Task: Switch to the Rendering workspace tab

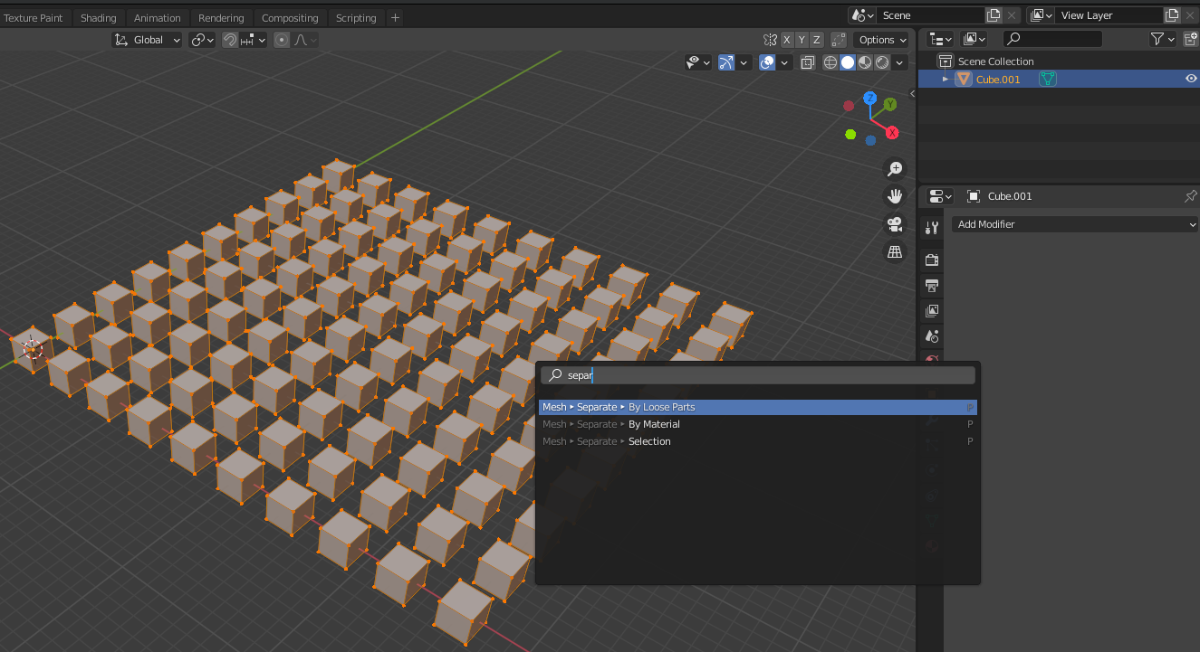Action: pos(221,18)
